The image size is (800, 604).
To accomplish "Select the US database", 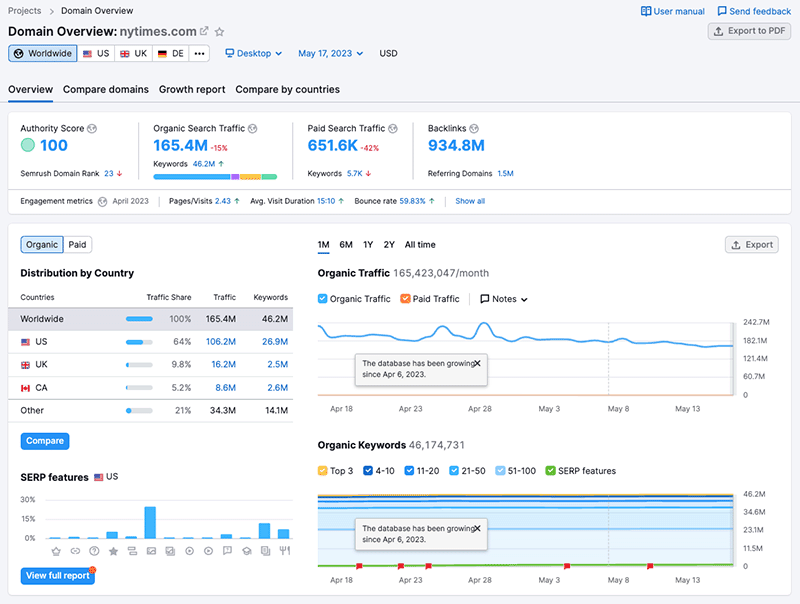I will pyautogui.click(x=96, y=53).
